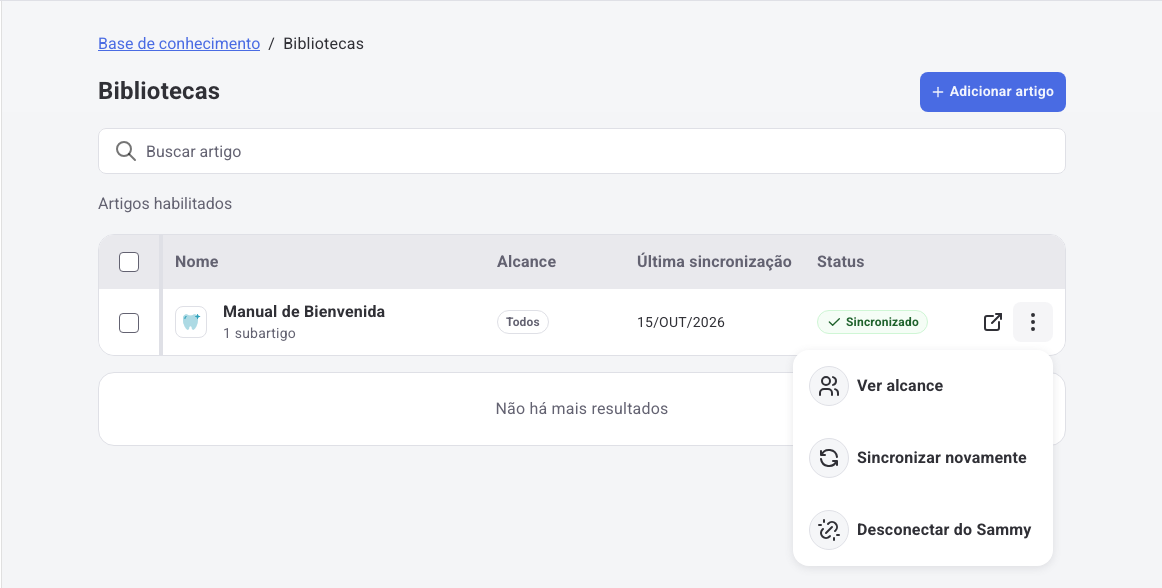1162x588 pixels.
Task: Click the Nome column header
Action: coord(196,261)
